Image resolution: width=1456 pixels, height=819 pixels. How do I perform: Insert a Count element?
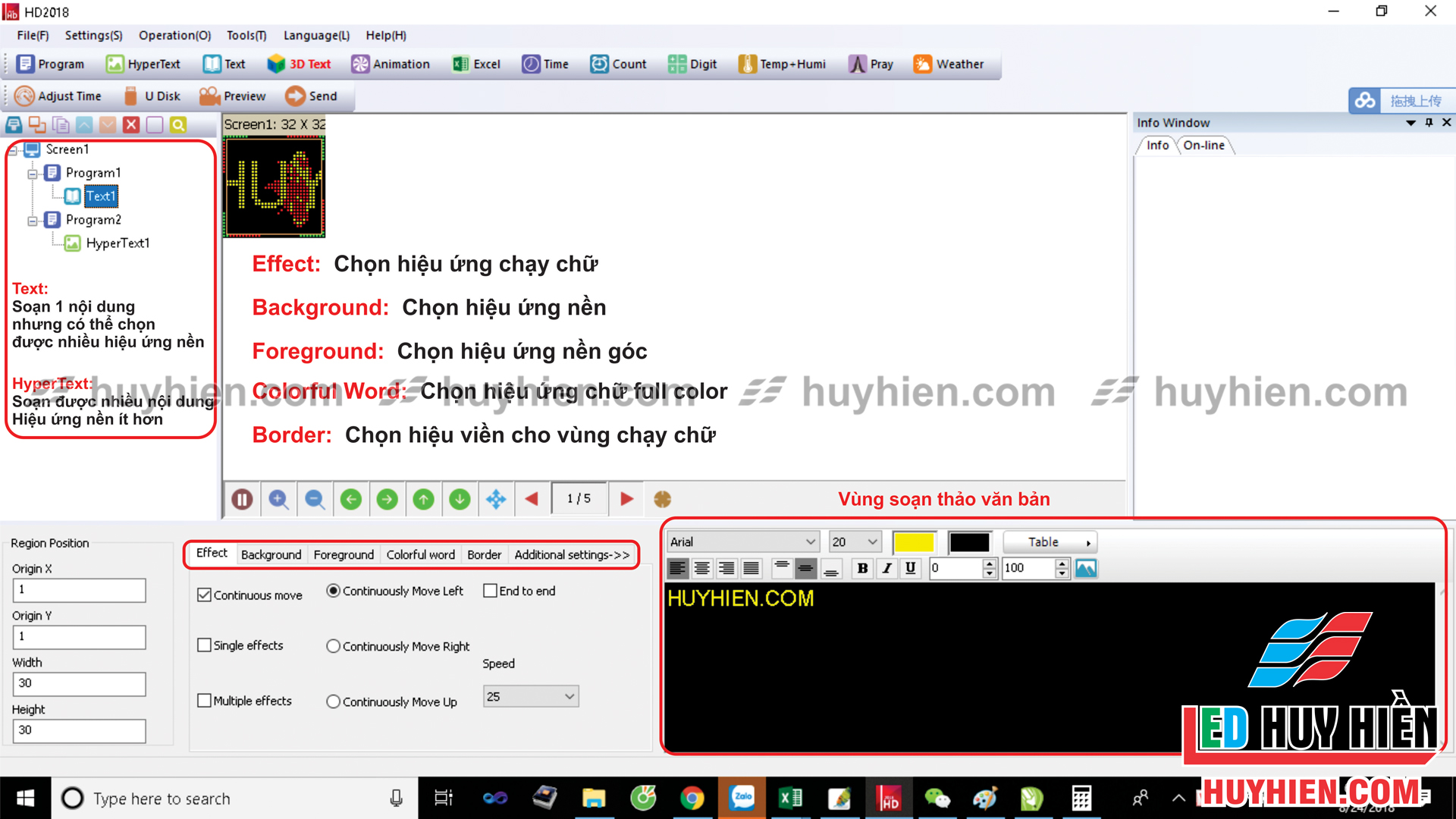618,64
